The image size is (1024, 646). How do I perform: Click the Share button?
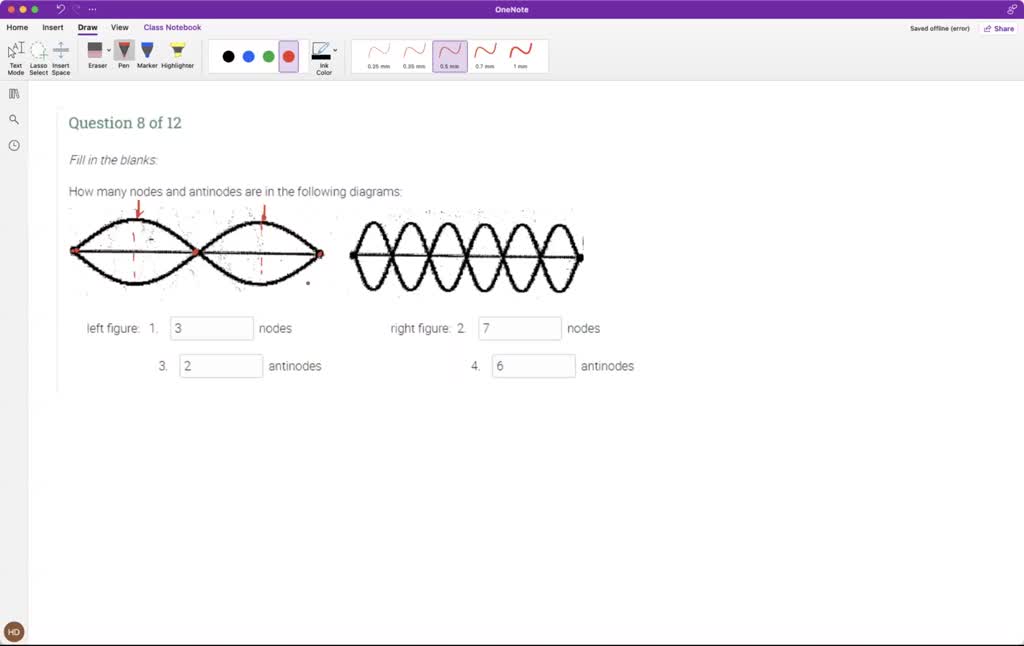998,28
